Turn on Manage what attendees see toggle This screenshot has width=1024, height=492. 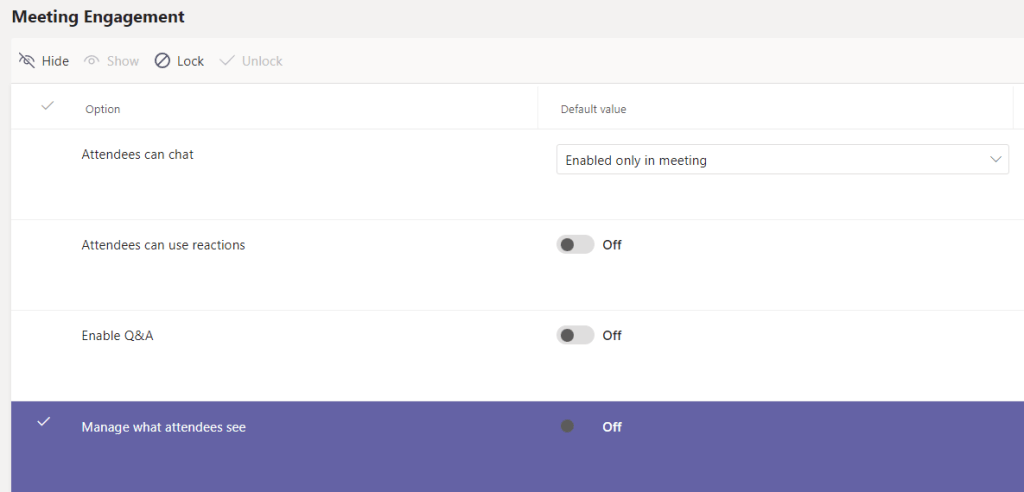click(575, 427)
